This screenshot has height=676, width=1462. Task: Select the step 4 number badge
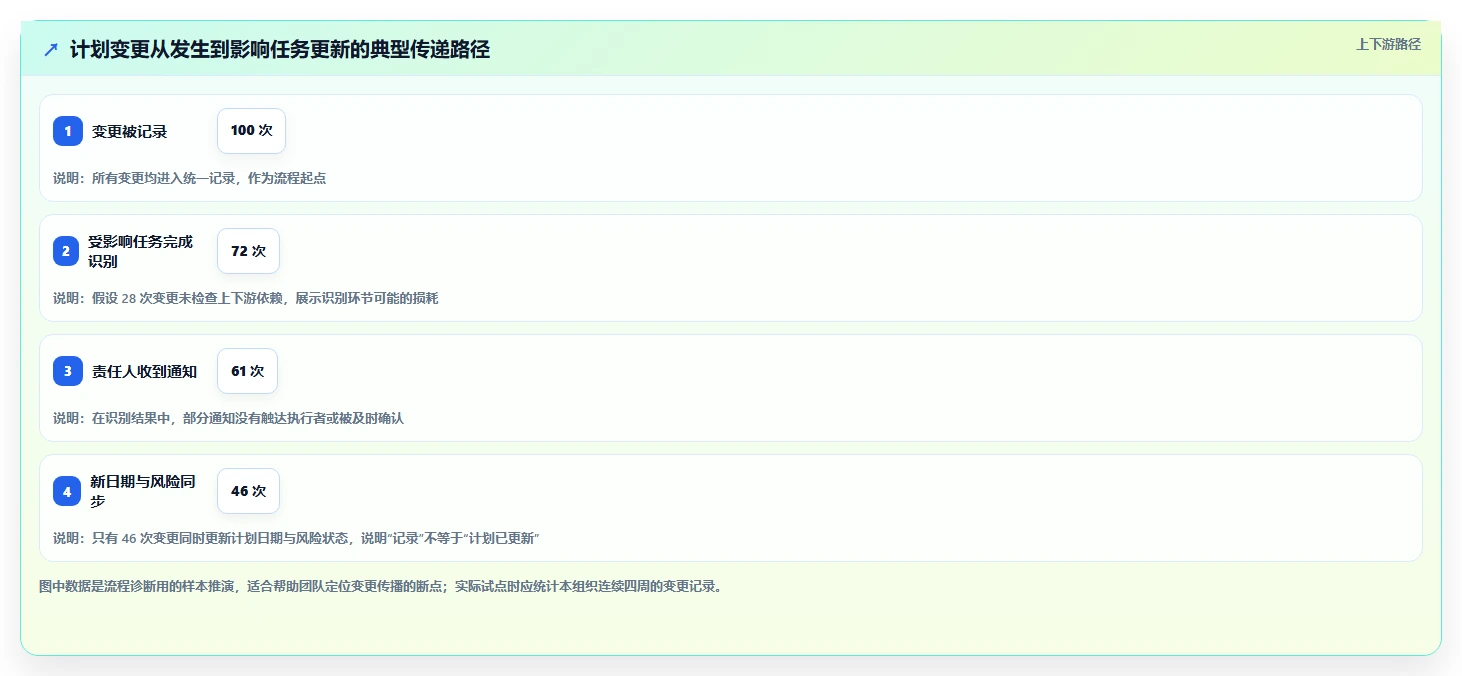pos(66,491)
